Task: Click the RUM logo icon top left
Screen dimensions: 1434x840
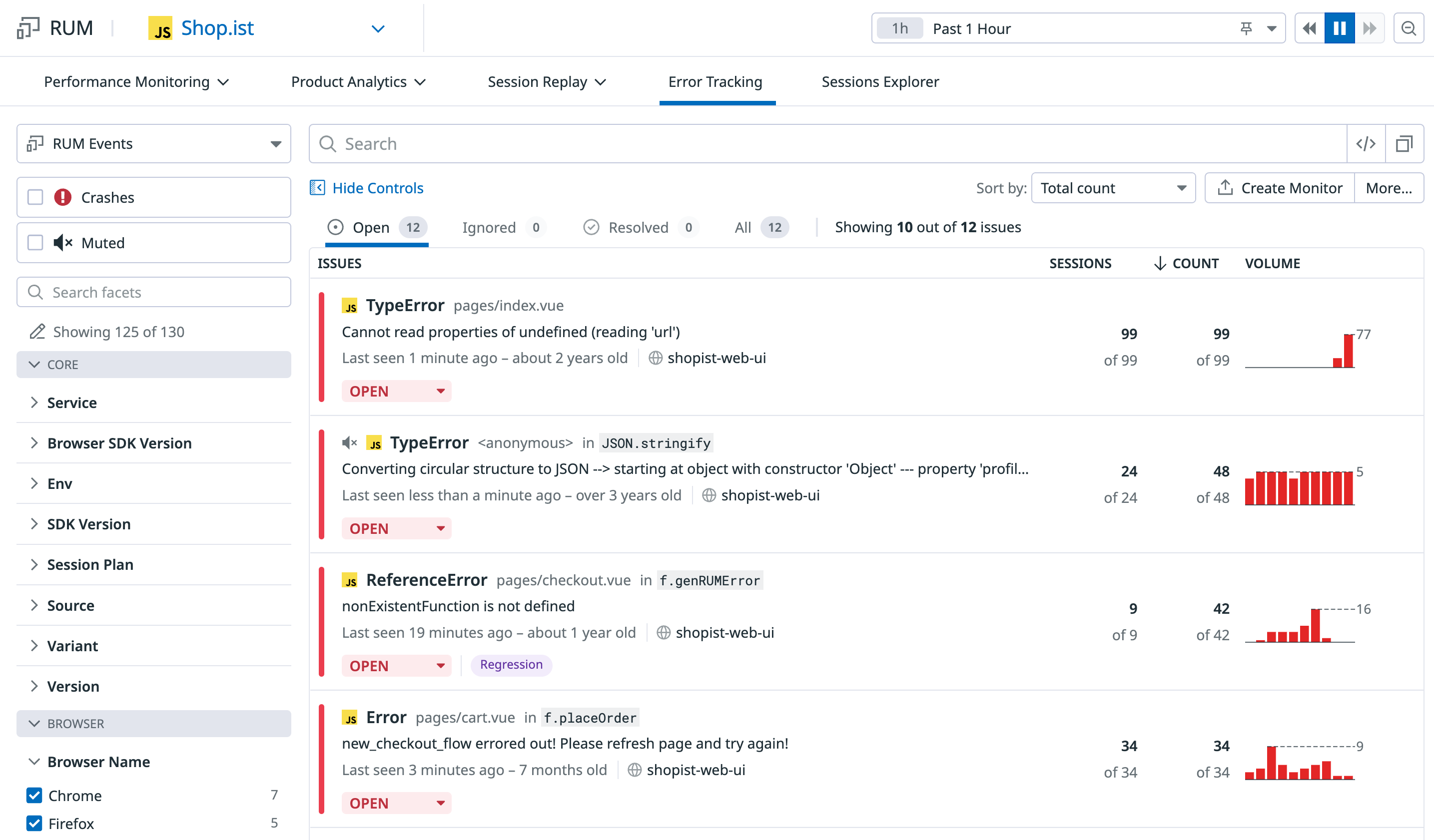Action: (x=28, y=27)
